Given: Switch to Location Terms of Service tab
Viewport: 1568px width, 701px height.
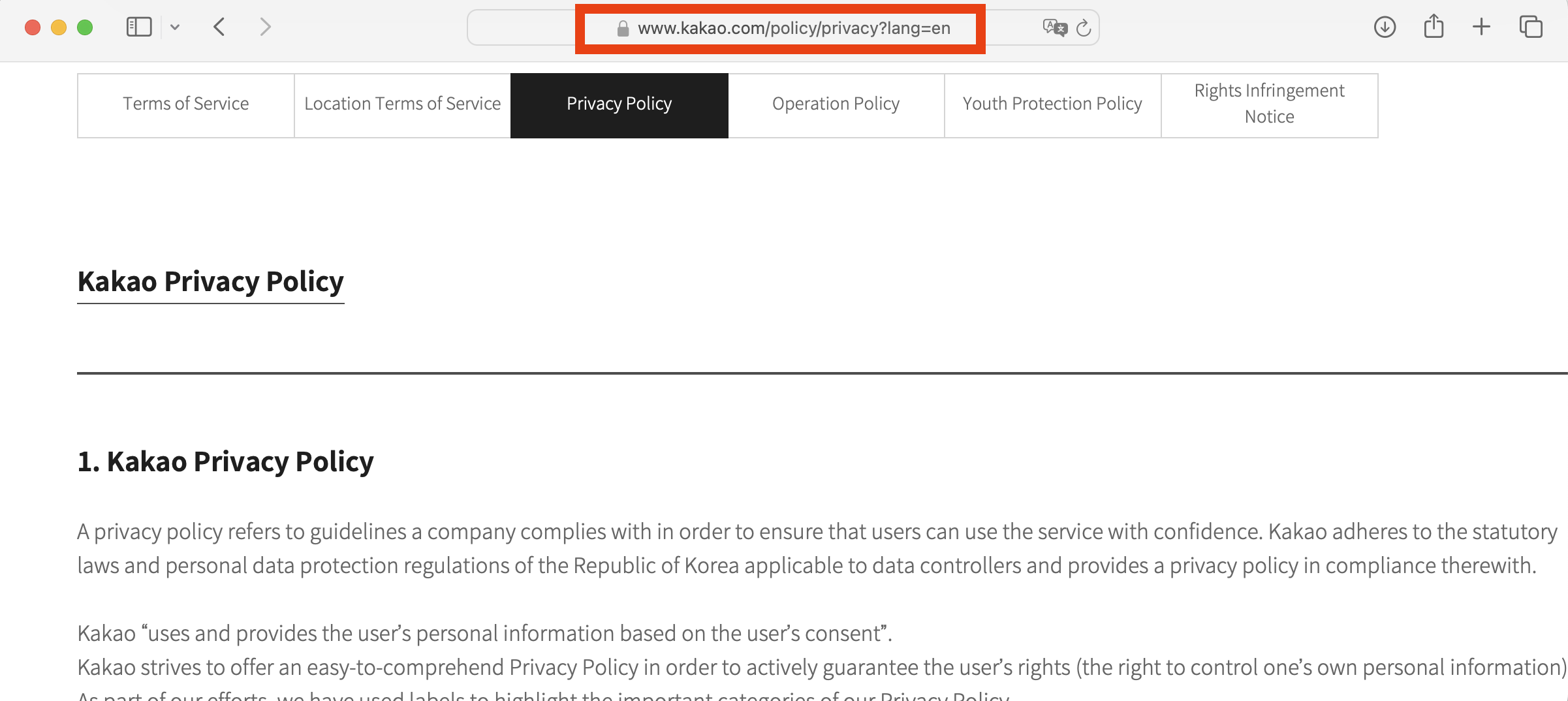Looking at the screenshot, I should 403,105.
